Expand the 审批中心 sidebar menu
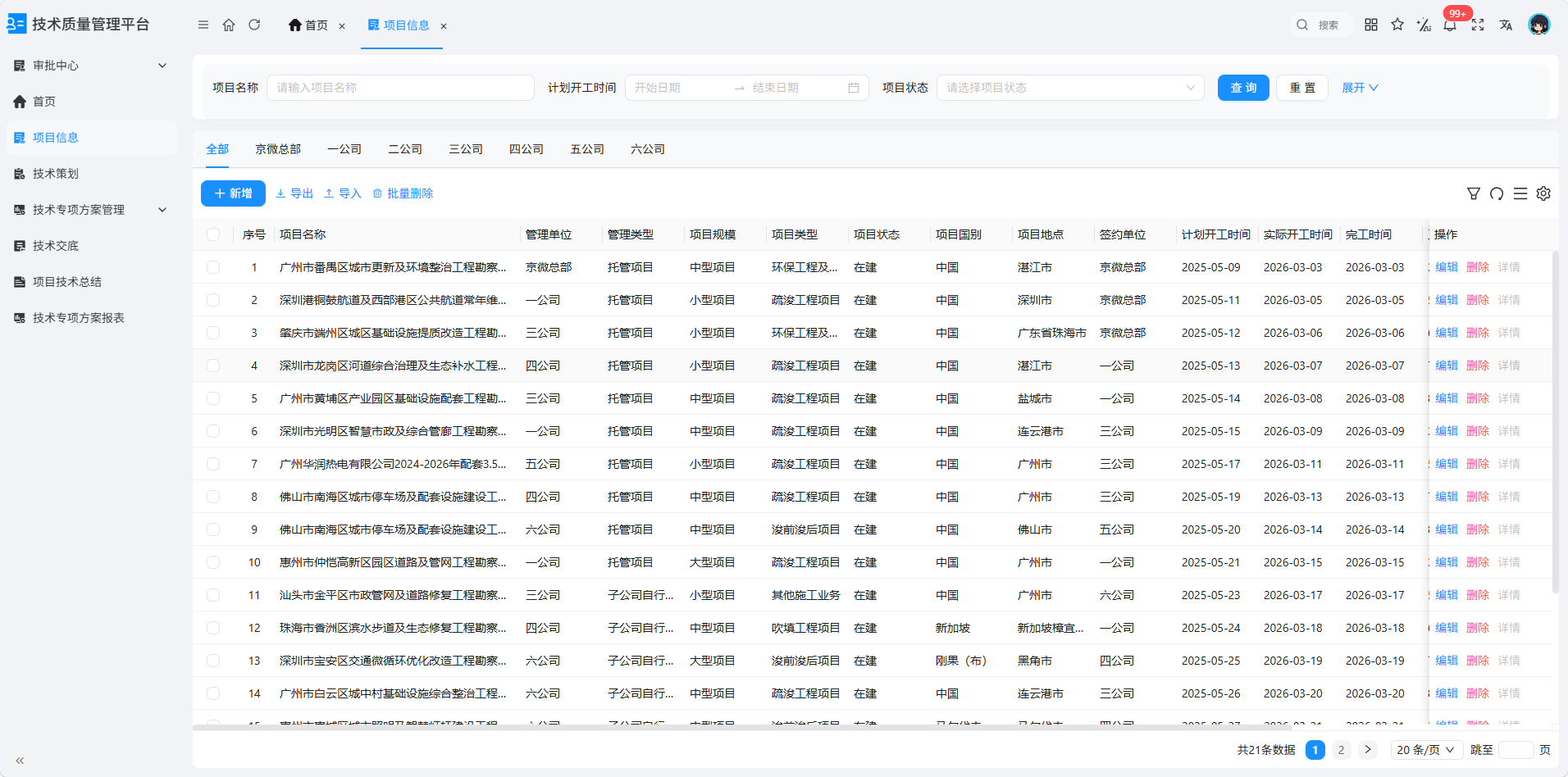This screenshot has width=1568, height=777. [90, 66]
